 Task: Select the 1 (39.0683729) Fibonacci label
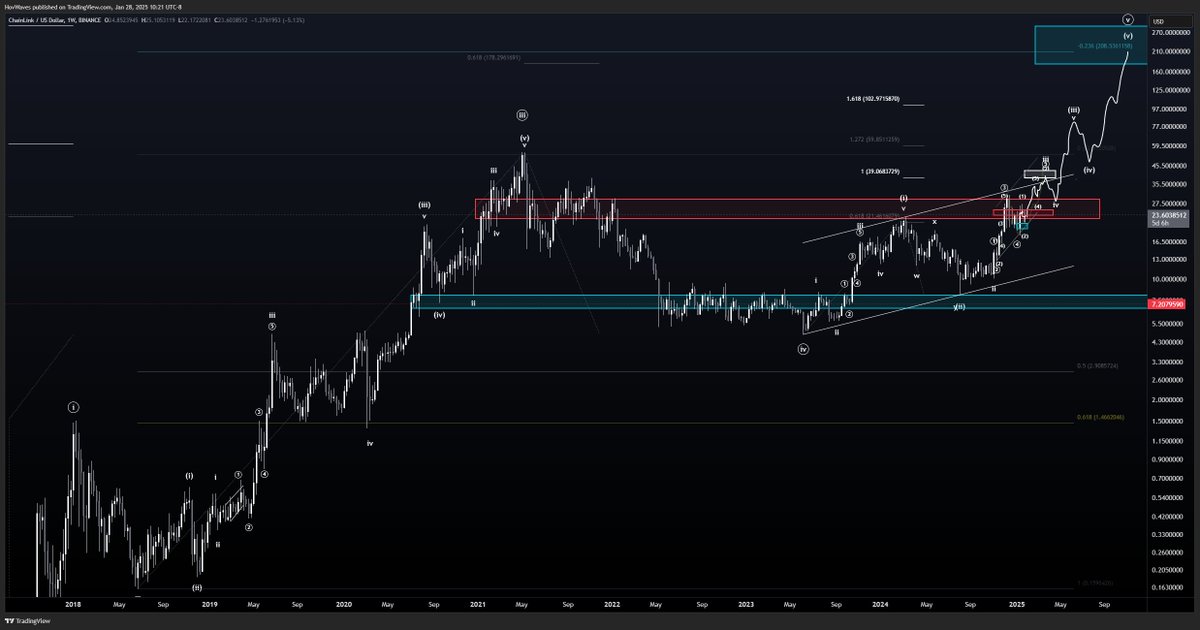(x=880, y=172)
